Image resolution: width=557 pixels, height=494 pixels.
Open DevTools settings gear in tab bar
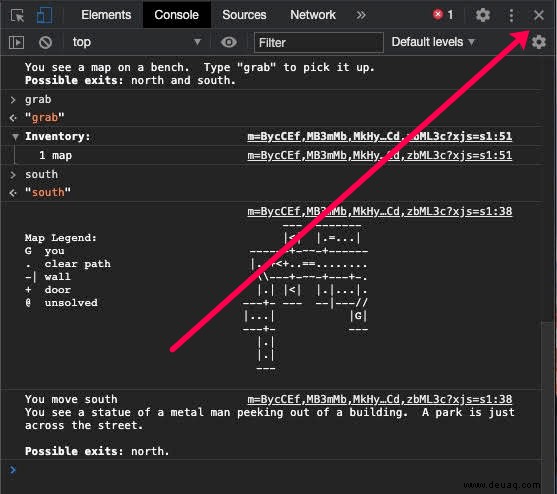point(482,15)
